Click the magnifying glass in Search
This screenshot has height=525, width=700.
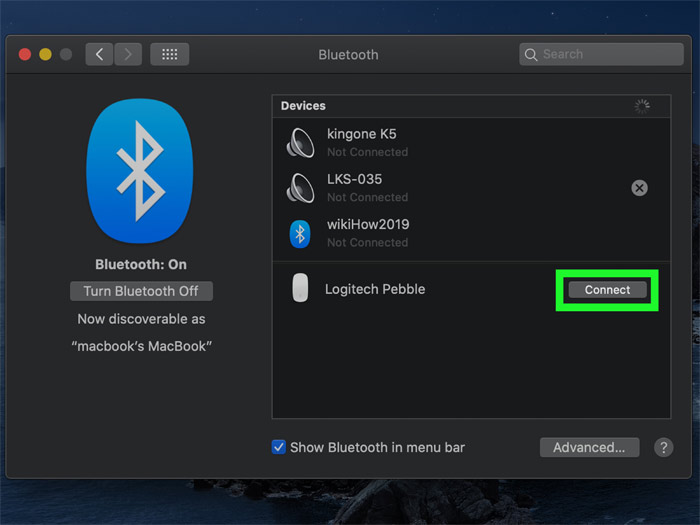pos(531,54)
